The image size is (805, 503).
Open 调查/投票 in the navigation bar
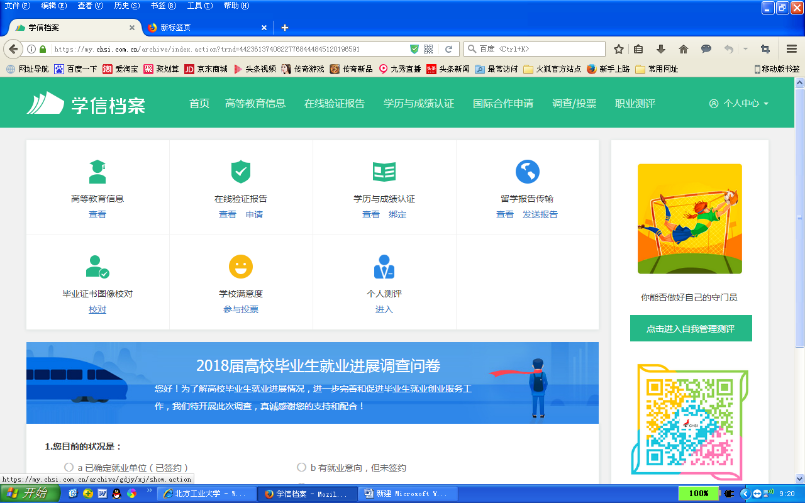(x=574, y=103)
